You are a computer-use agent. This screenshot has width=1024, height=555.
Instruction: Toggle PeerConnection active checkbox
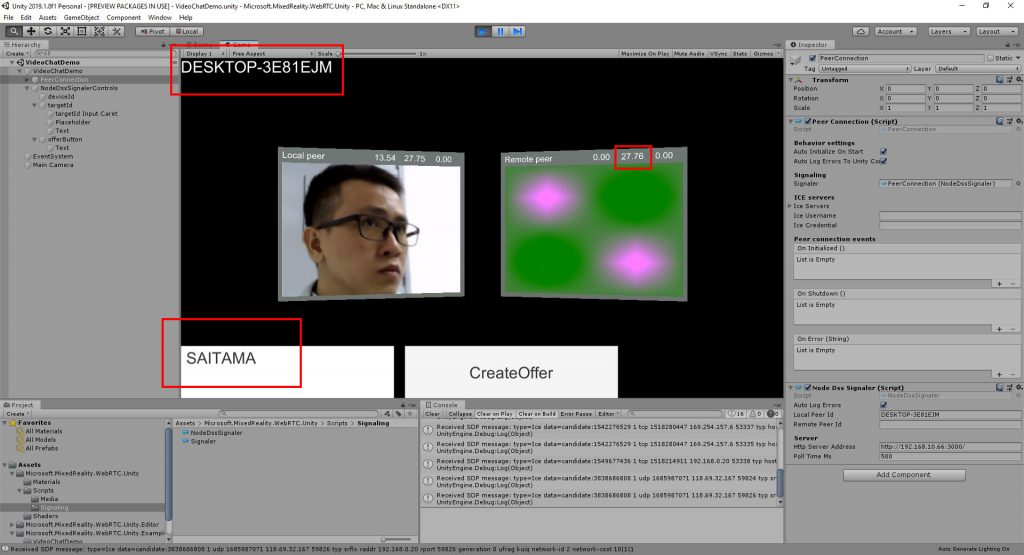(x=812, y=58)
